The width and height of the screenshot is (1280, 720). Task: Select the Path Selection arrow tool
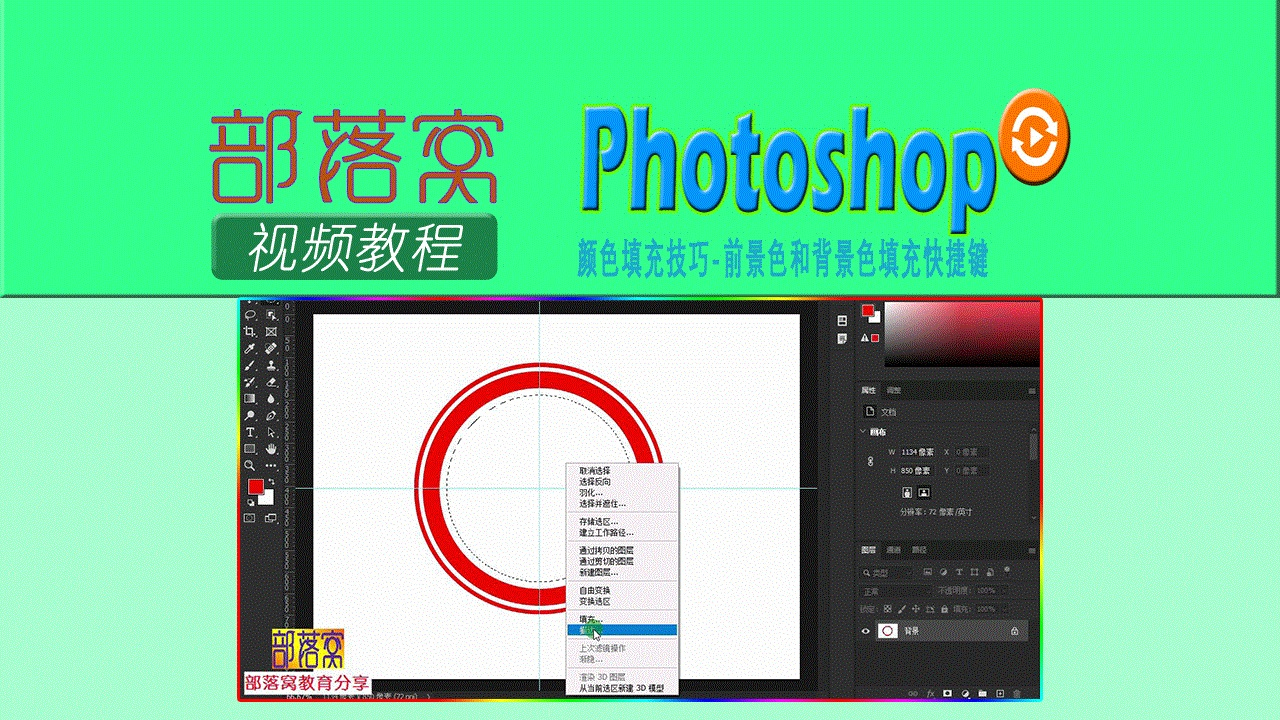[271, 431]
